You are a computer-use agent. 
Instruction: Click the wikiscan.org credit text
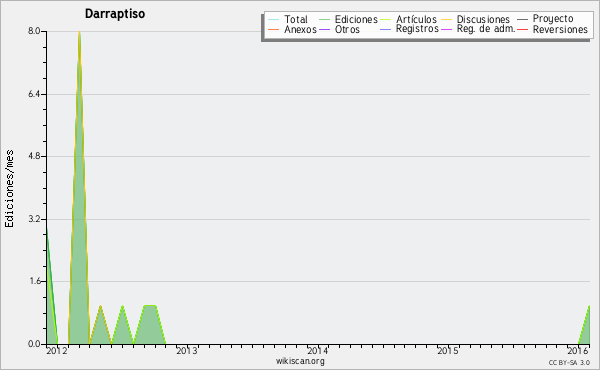tap(300, 361)
